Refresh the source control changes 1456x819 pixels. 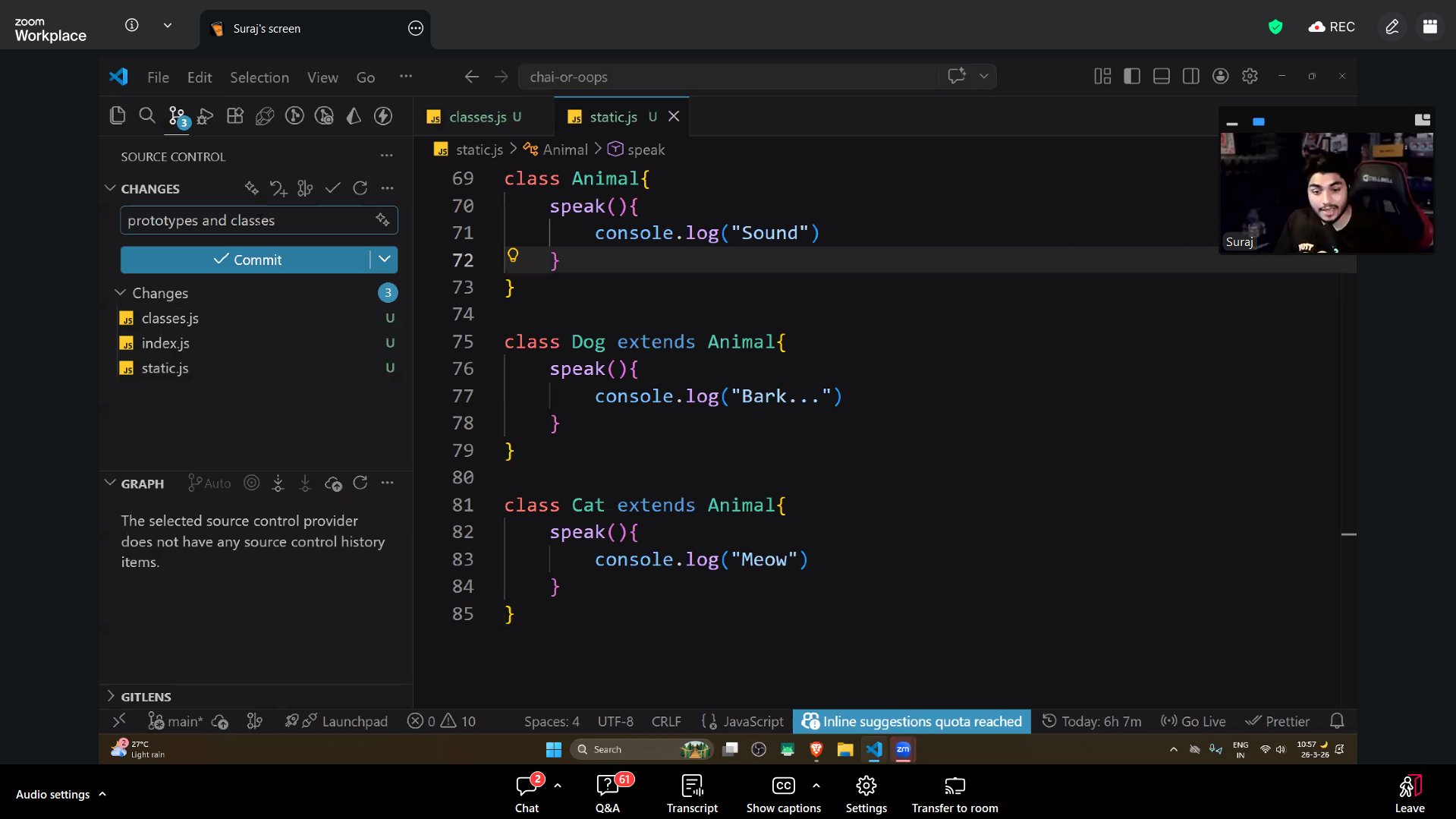pos(360,188)
